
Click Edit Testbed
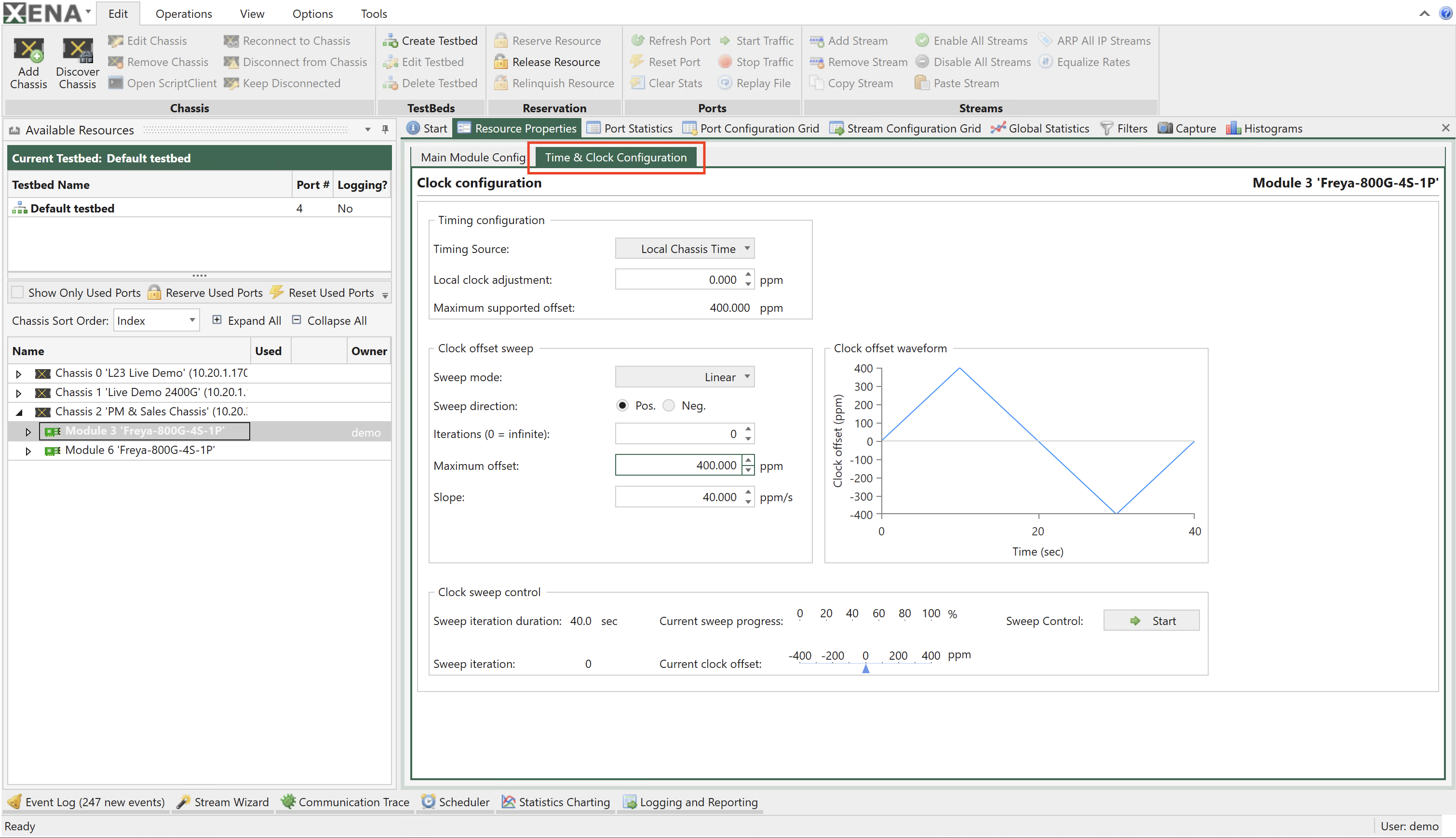tap(423, 62)
